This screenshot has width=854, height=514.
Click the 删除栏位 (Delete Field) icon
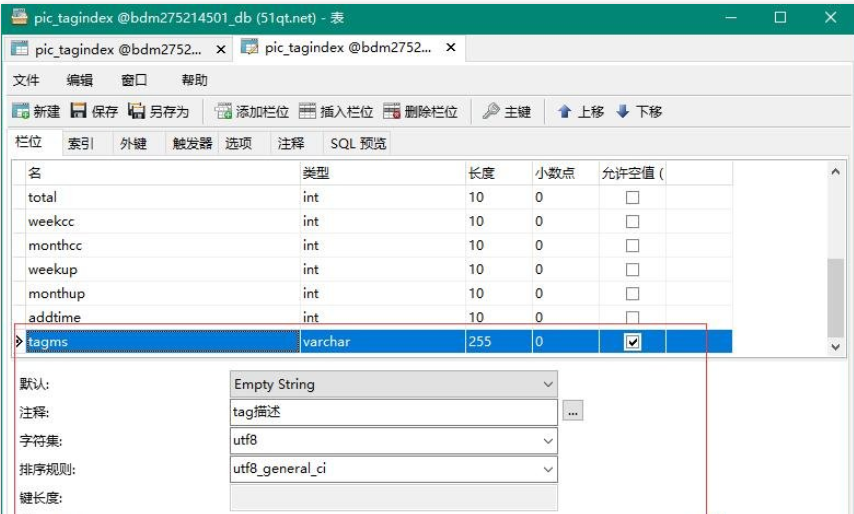[392, 112]
